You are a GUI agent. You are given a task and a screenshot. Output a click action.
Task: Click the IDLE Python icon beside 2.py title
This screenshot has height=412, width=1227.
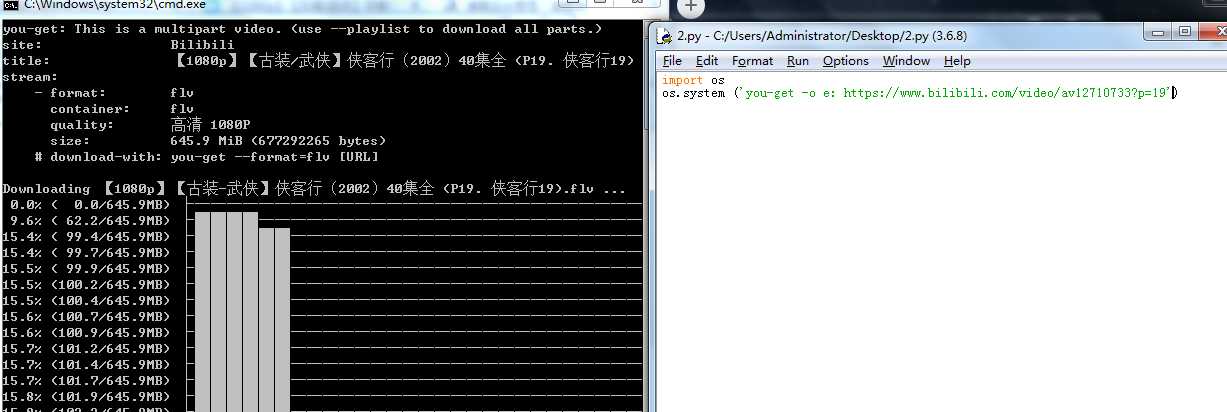tap(664, 36)
